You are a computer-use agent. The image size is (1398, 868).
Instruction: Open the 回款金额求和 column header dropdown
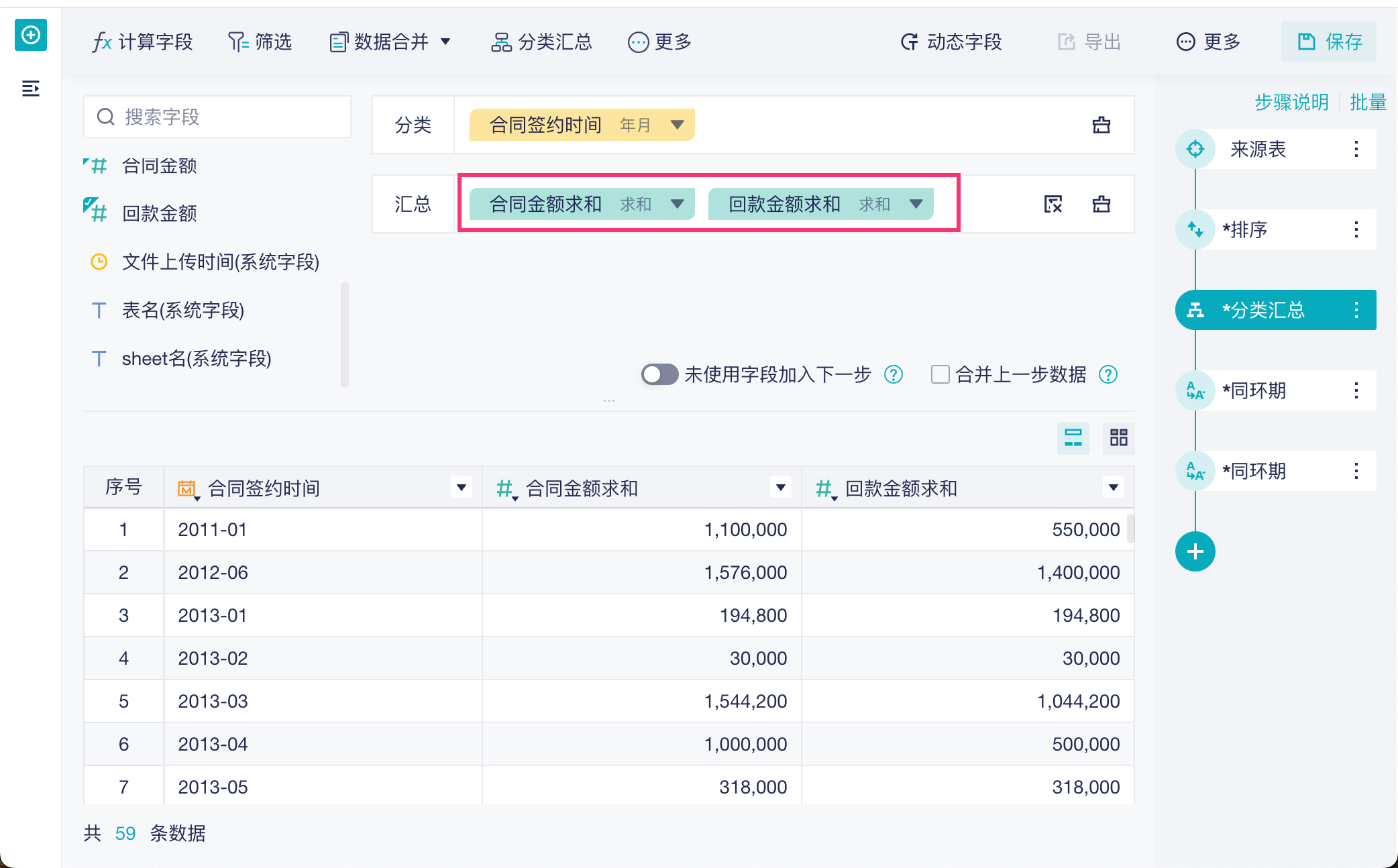[x=1113, y=488]
